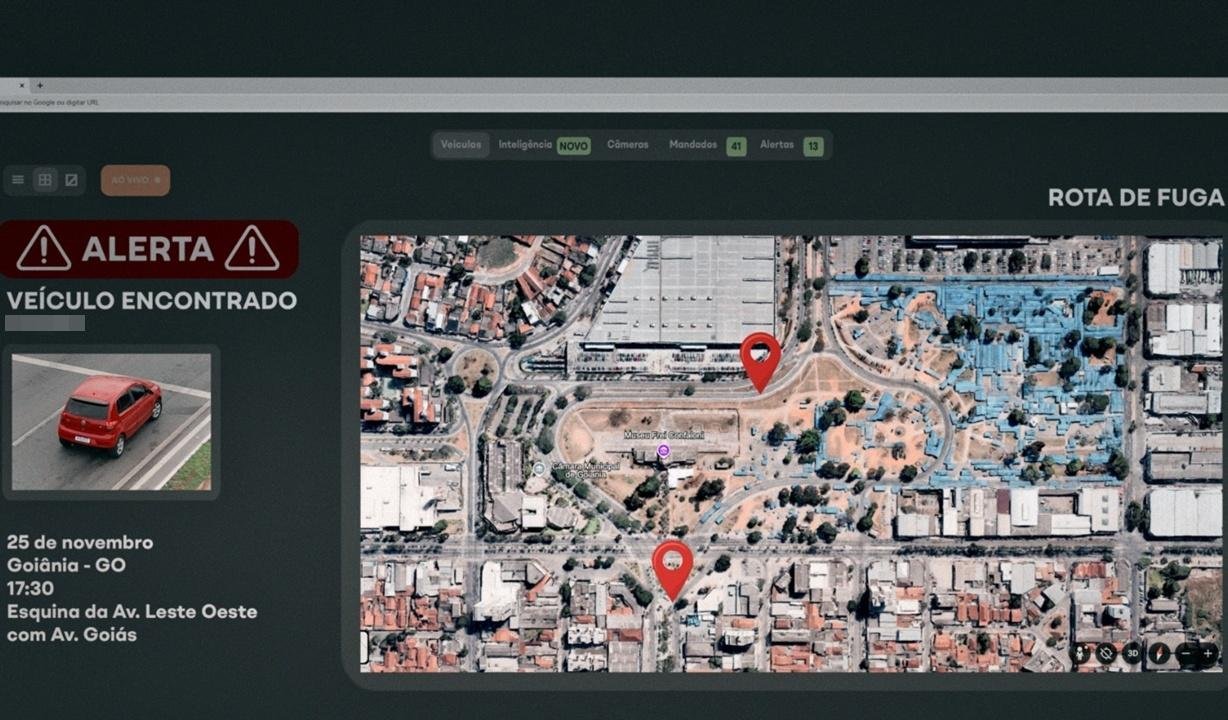Switch to list view layout icon
1228x720 pixels.
point(18,180)
